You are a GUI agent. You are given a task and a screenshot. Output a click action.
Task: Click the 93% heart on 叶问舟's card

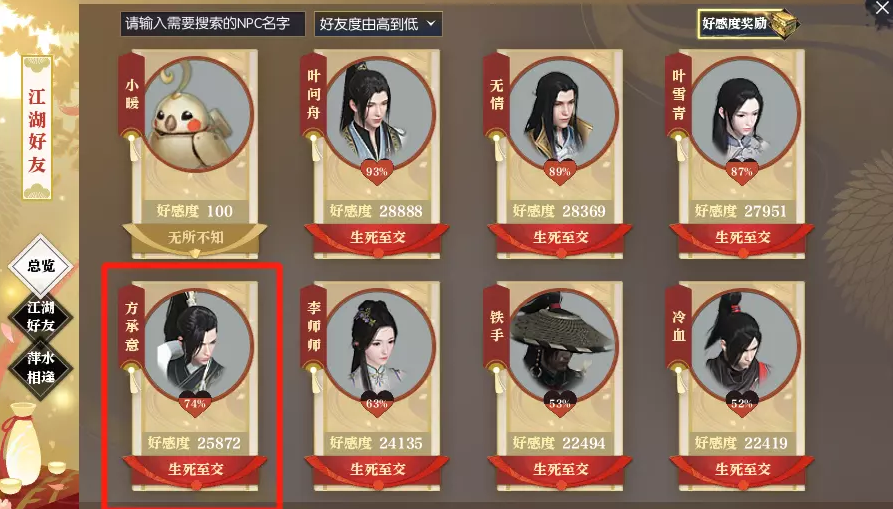click(x=377, y=171)
